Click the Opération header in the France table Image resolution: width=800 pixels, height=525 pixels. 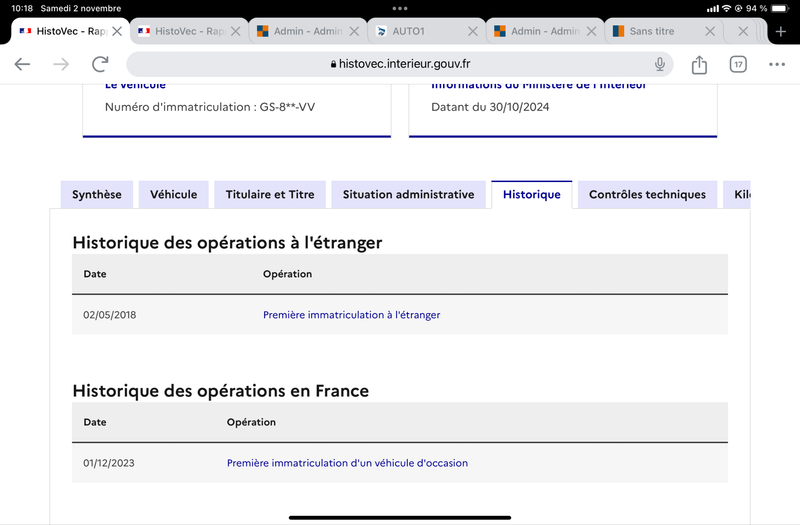click(x=252, y=422)
